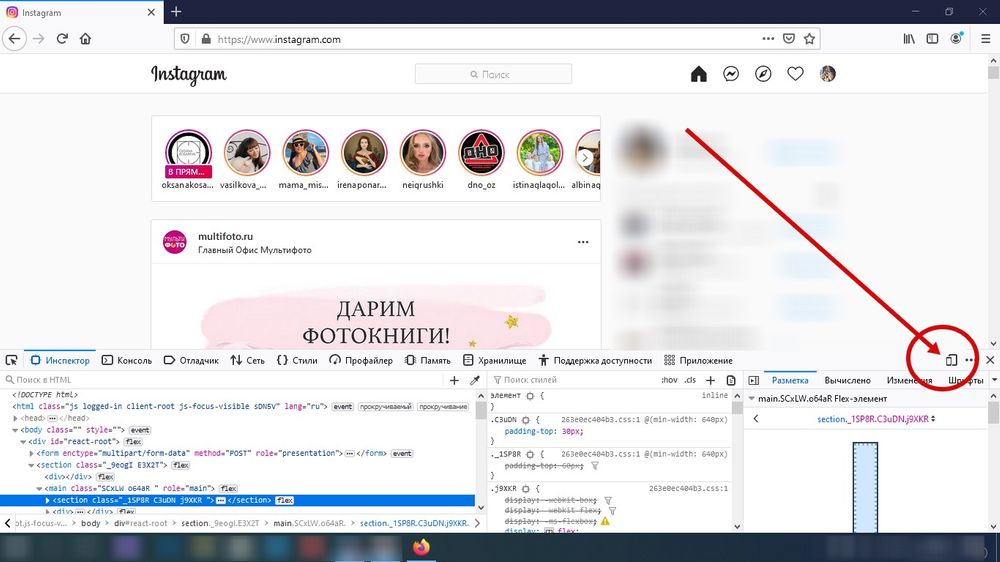Toggle flex badge on main.SCxLW node
The height and width of the screenshot is (562, 1000).
coord(228,489)
